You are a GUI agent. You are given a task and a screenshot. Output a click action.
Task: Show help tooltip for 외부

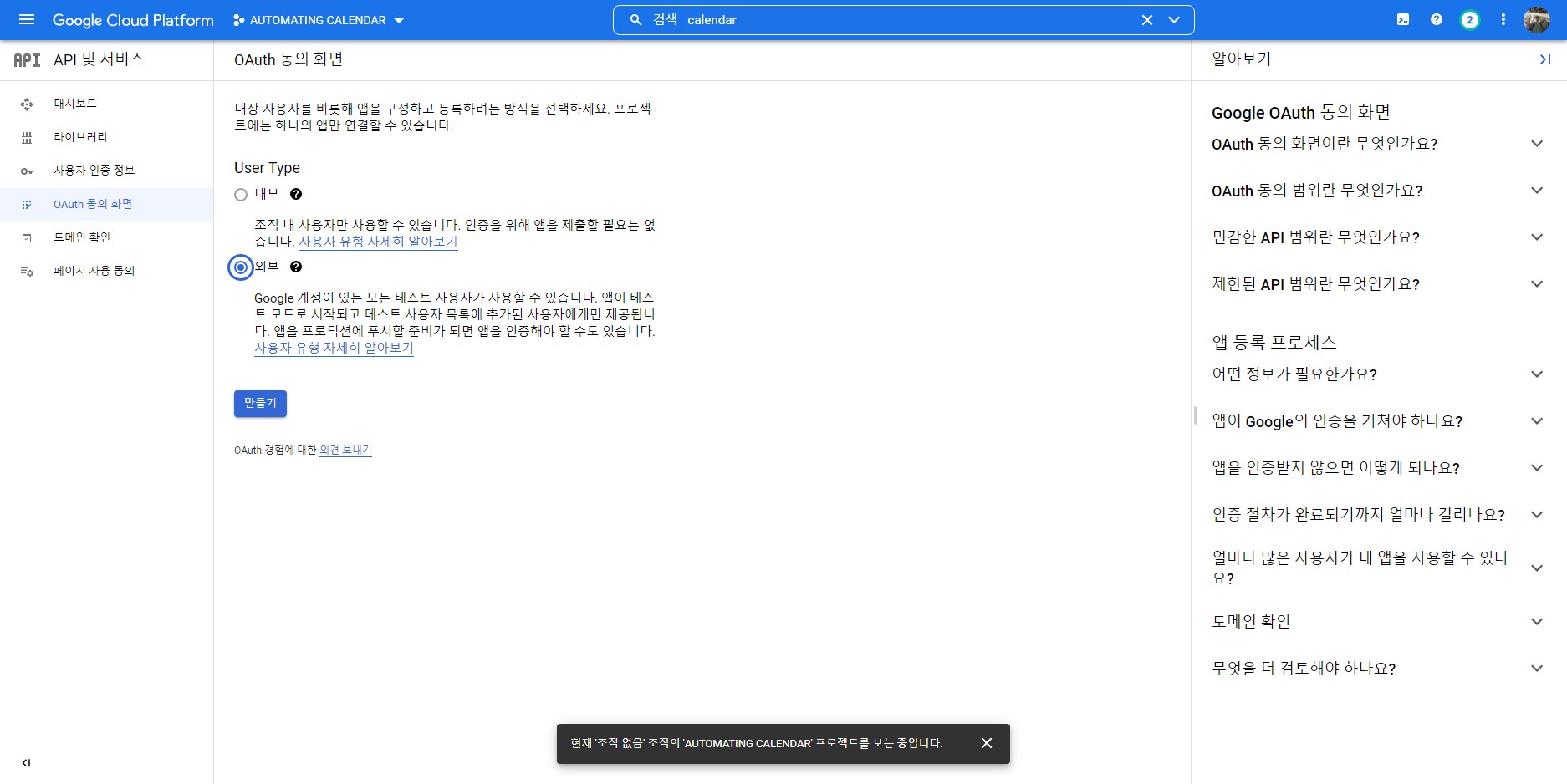(x=296, y=267)
